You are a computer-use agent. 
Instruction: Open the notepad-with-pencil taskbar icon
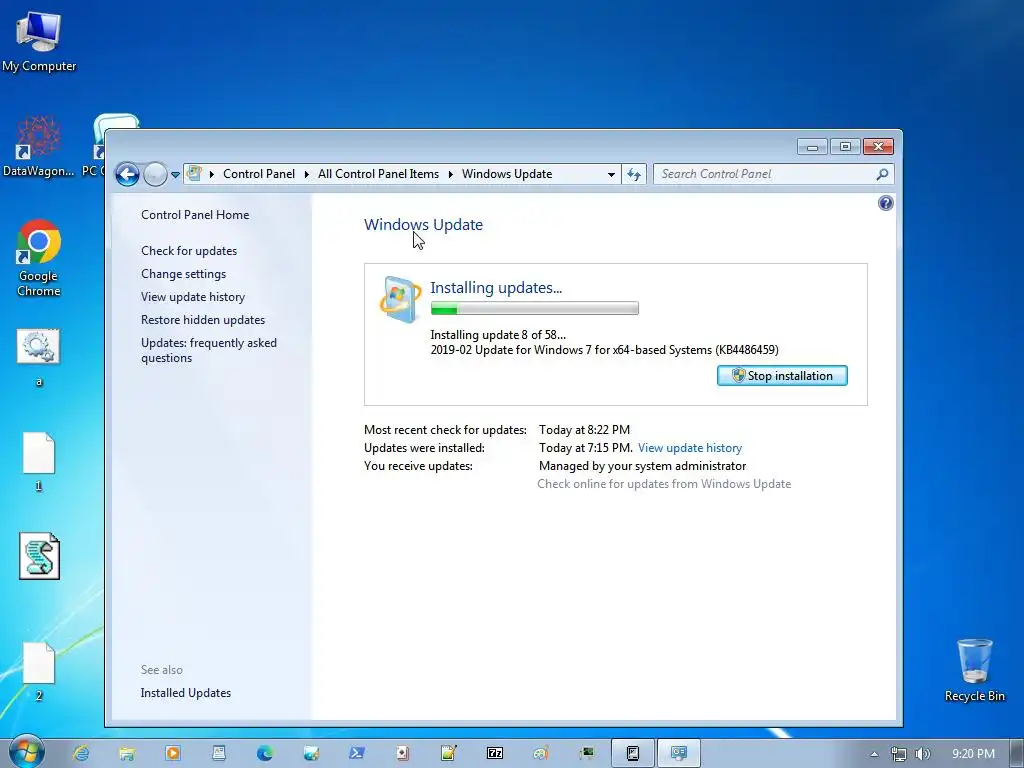[x=448, y=754]
